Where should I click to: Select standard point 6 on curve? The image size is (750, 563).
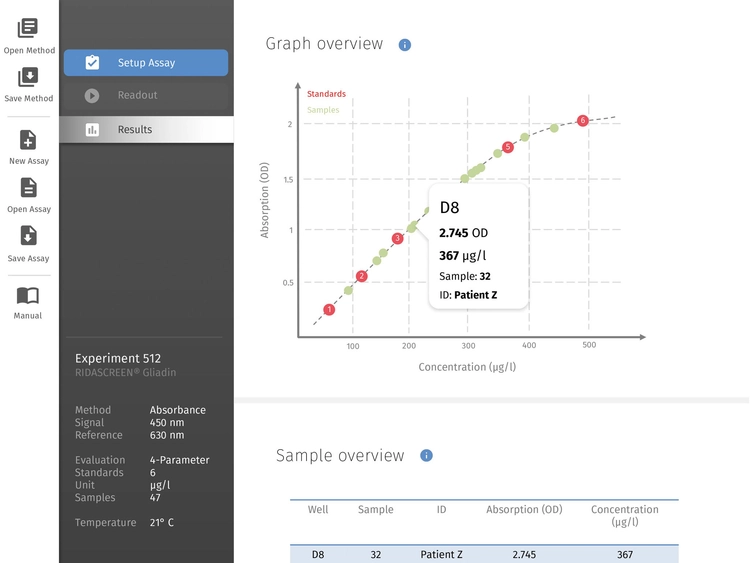click(582, 121)
